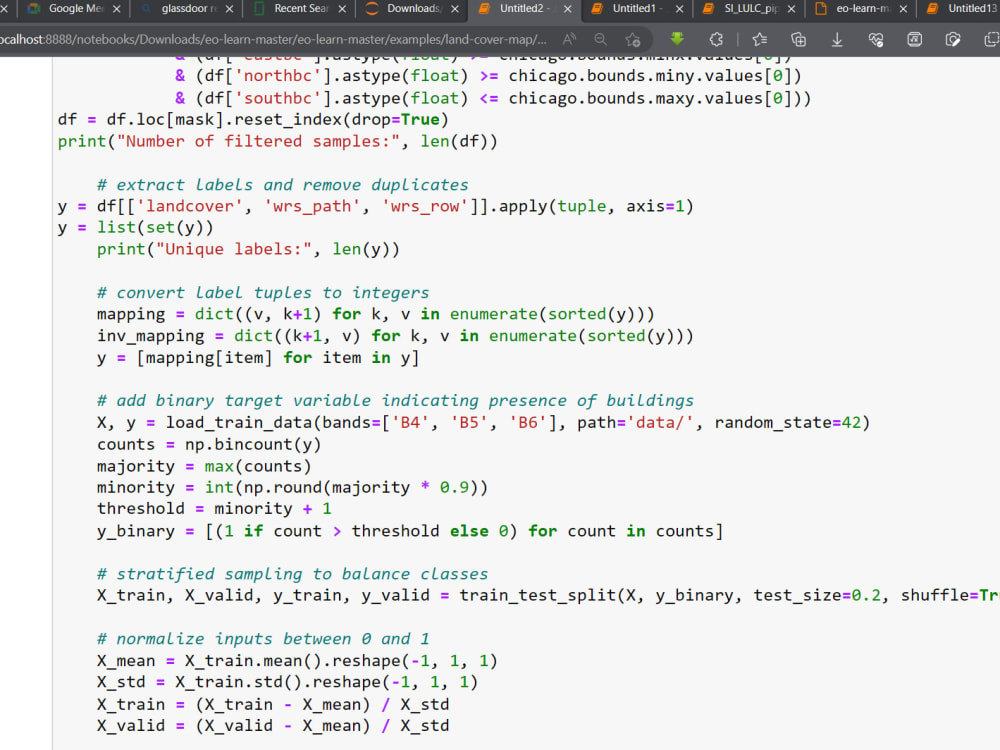1000x750 pixels.
Task: Open the Collections icon
Action: (798, 40)
